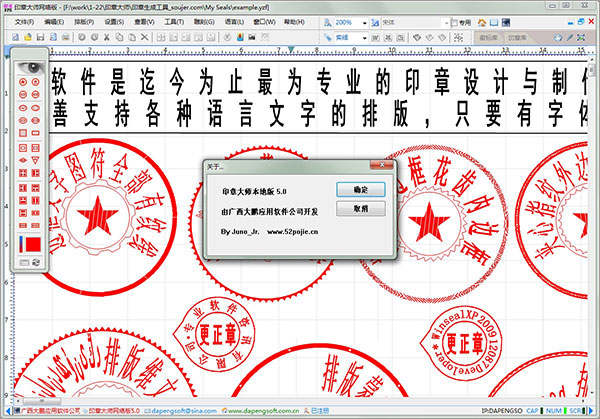Close the 关于 dialog
600x419 pixels.
pos(382,165)
